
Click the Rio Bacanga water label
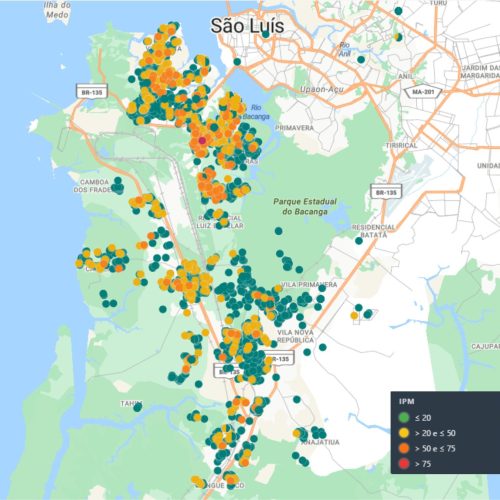click(256, 112)
